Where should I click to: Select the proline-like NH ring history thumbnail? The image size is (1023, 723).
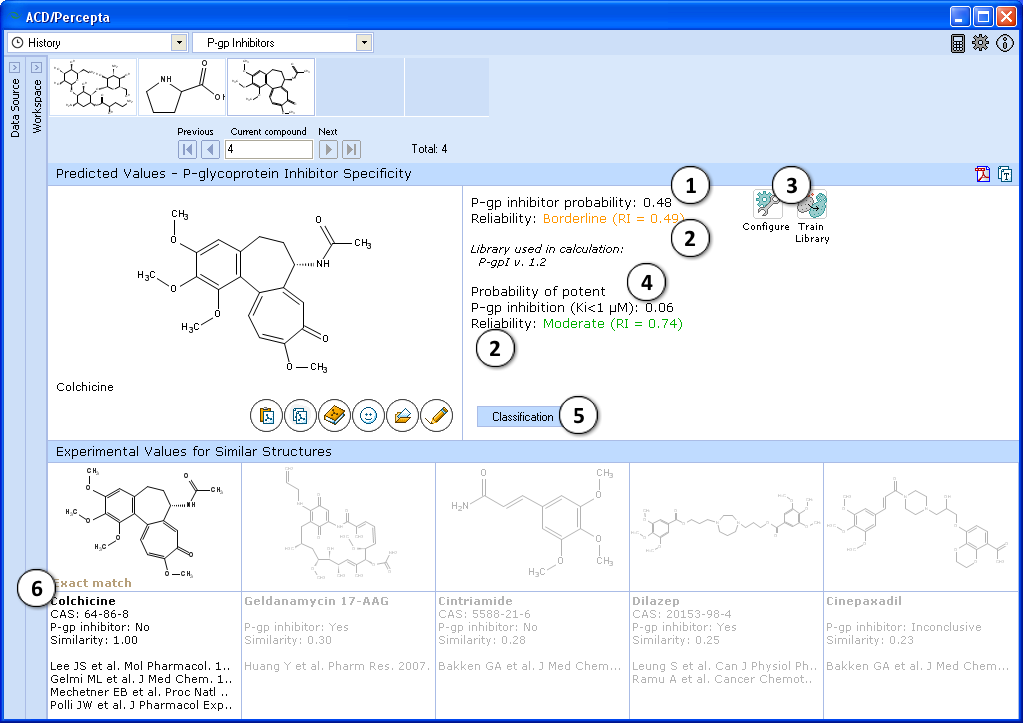pos(182,87)
